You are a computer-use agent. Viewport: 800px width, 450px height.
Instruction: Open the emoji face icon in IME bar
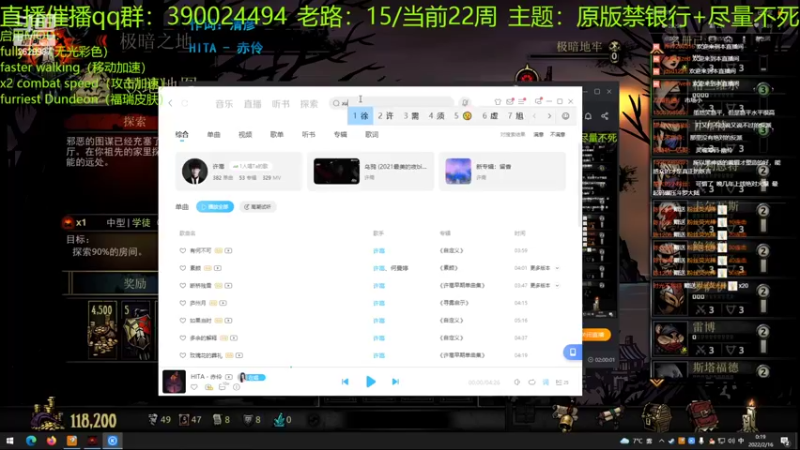pos(565,116)
